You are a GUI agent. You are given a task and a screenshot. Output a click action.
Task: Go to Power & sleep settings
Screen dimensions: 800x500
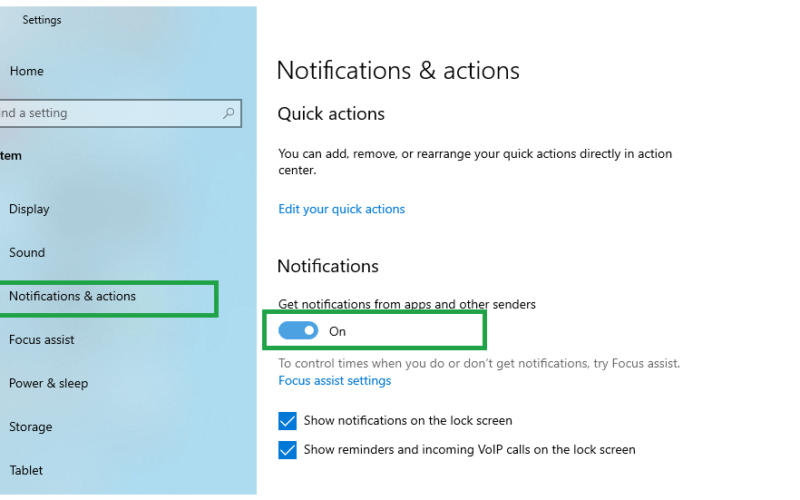48,383
